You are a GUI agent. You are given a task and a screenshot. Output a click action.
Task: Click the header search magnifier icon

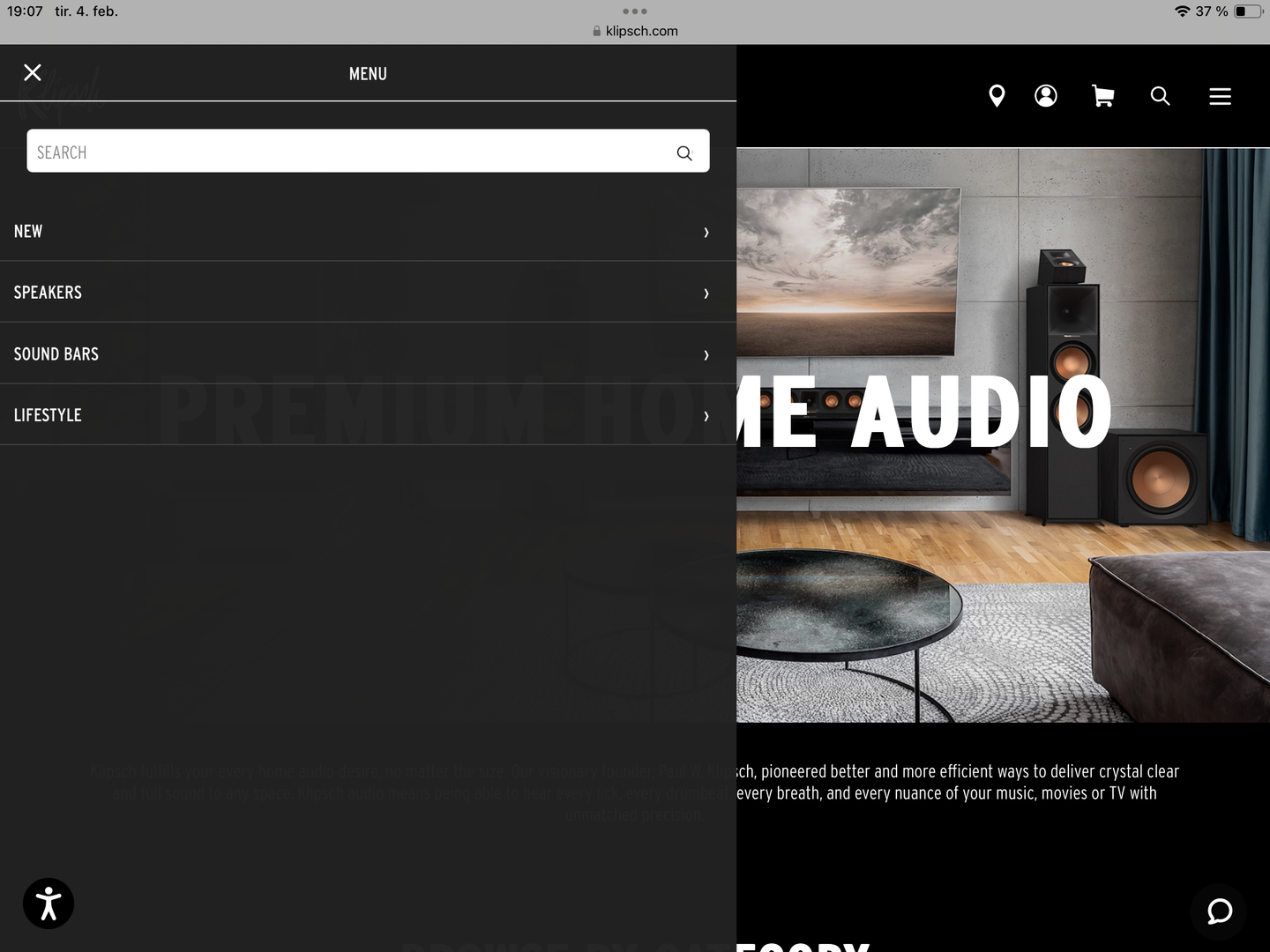1161,96
